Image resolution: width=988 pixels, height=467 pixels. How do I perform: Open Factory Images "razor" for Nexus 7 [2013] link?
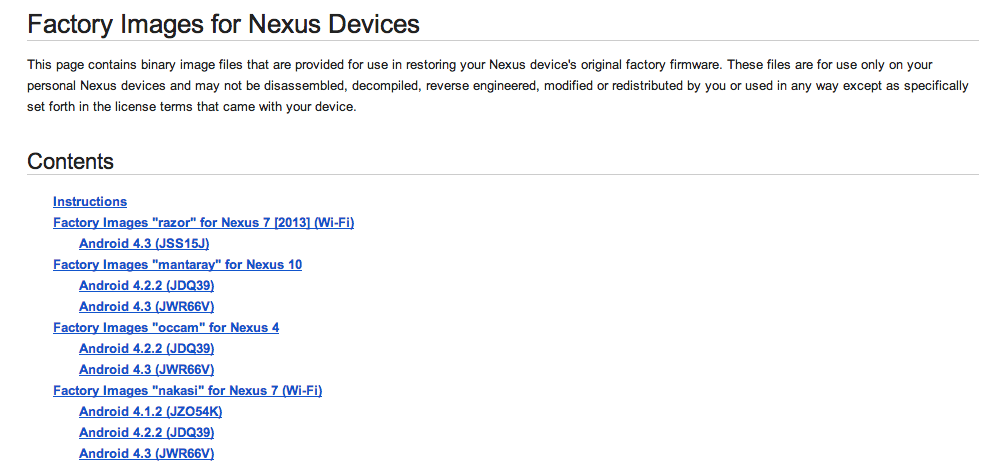[x=203, y=223]
